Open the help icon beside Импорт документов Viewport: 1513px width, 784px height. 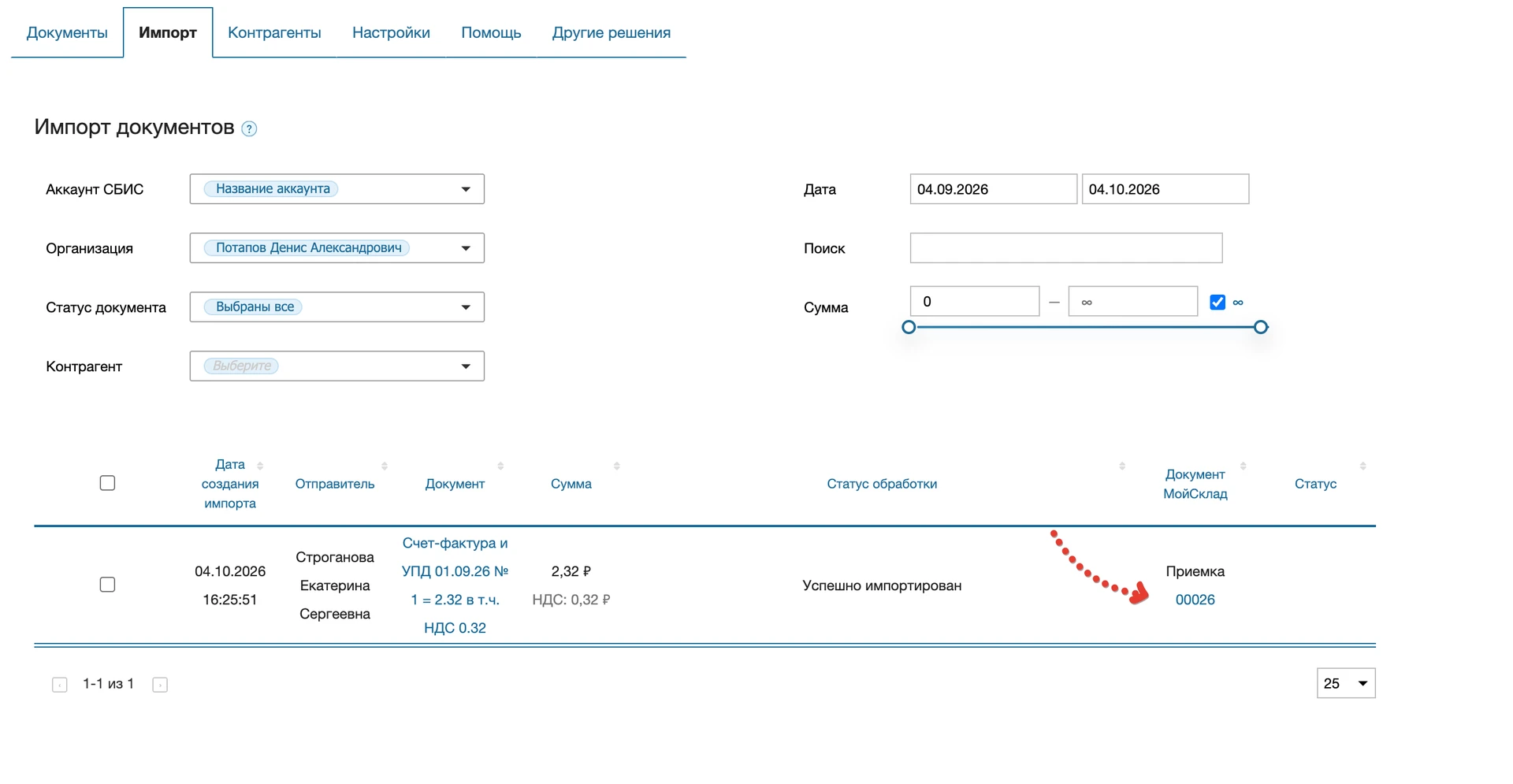(249, 128)
